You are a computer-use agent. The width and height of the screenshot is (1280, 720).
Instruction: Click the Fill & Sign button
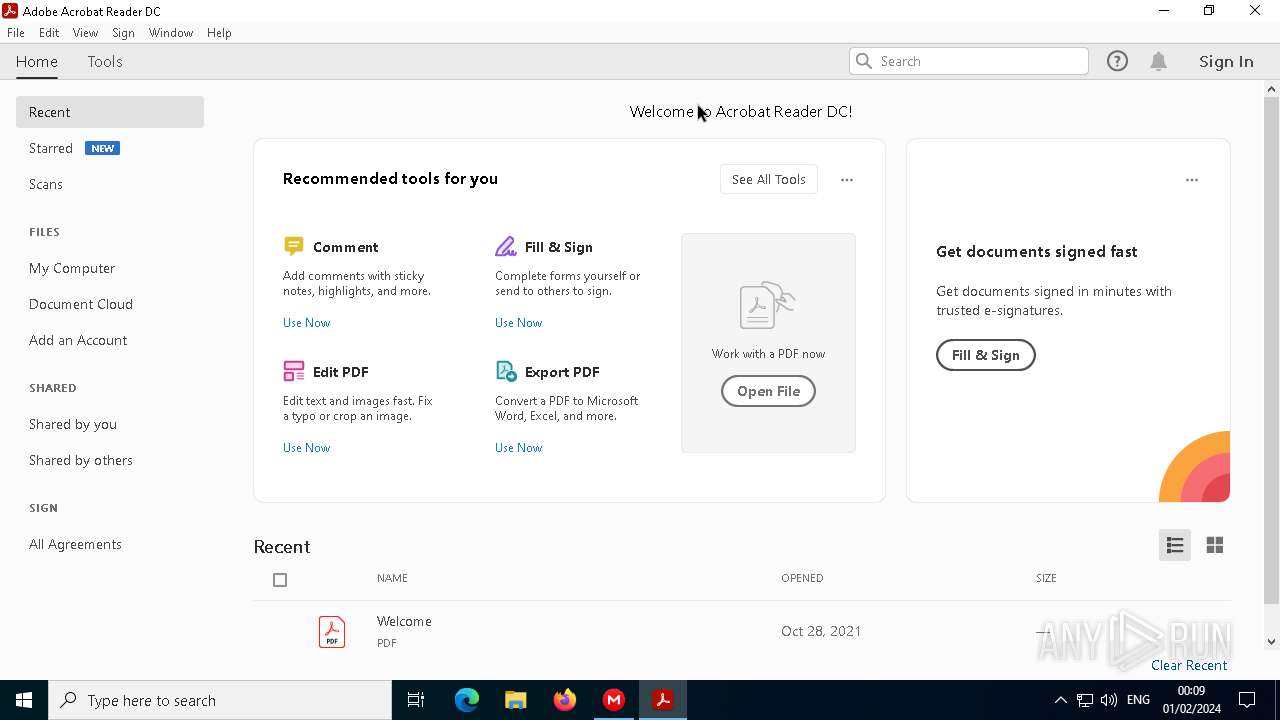point(986,355)
